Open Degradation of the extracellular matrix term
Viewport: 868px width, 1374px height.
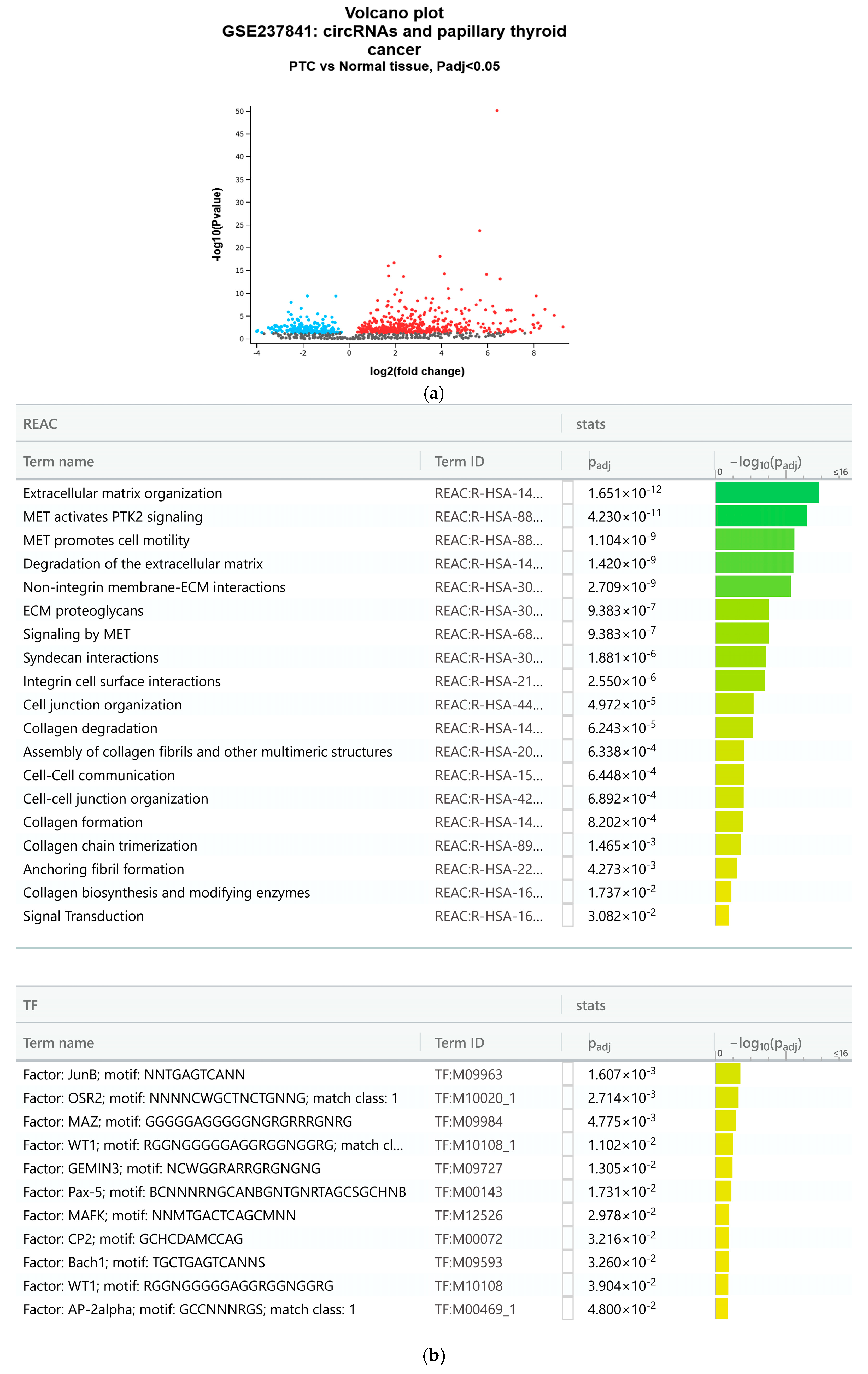(143, 564)
